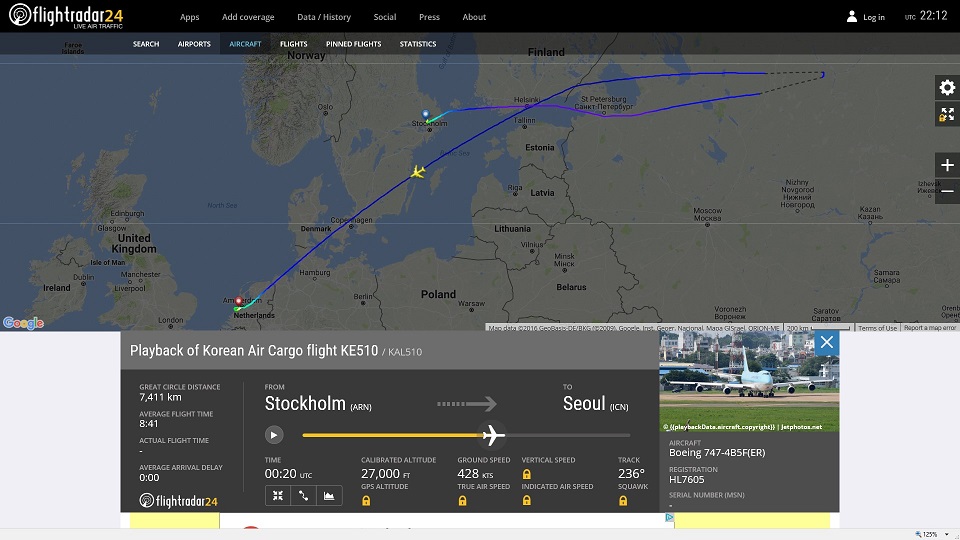
Task: Open the Korean Air 747 aircraft photo
Action: pyautogui.click(x=749, y=381)
